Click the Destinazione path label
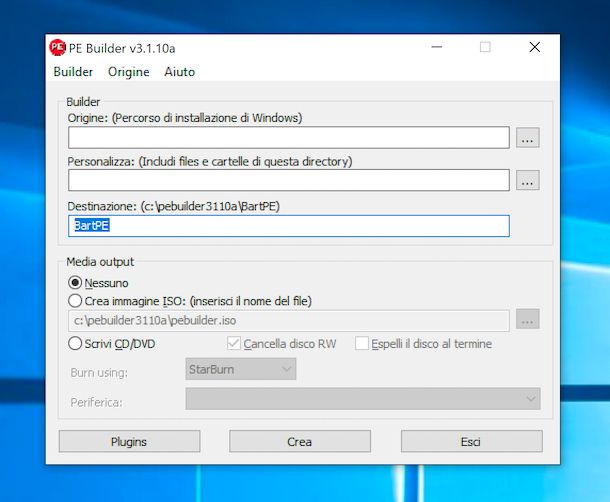 click(174, 206)
